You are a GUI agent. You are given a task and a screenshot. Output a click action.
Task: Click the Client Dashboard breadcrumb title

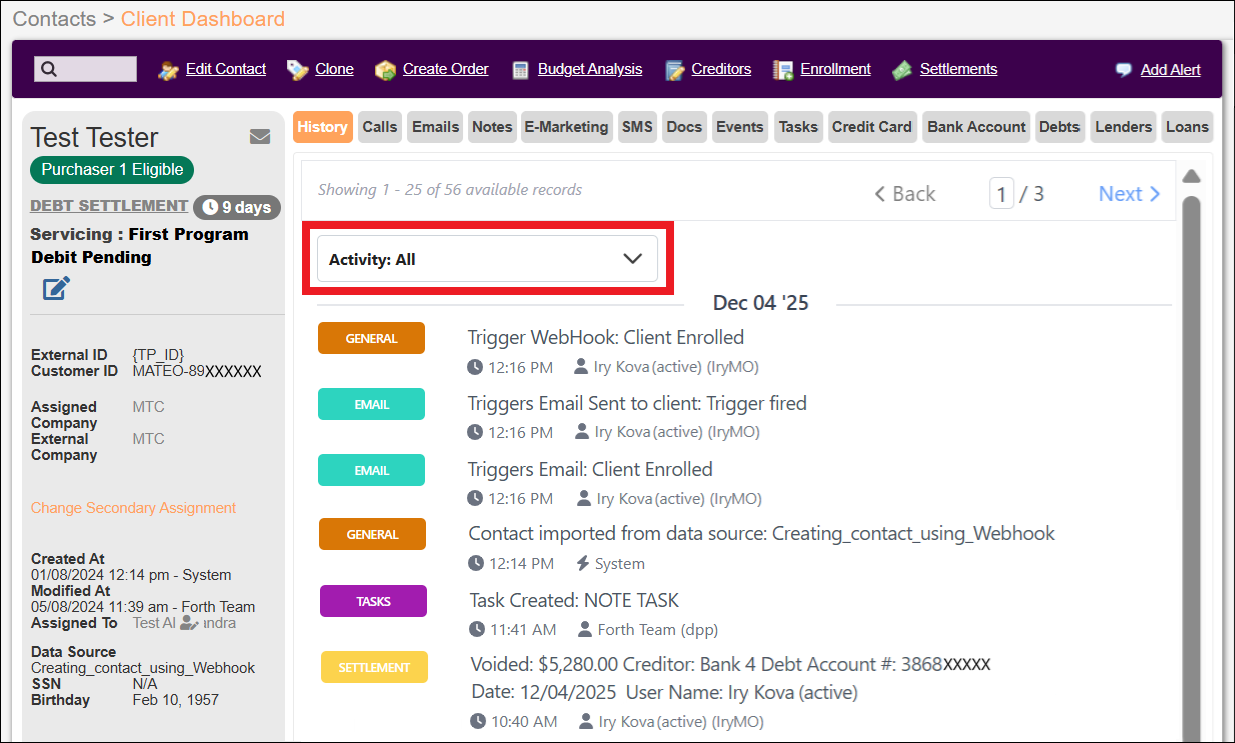(203, 19)
